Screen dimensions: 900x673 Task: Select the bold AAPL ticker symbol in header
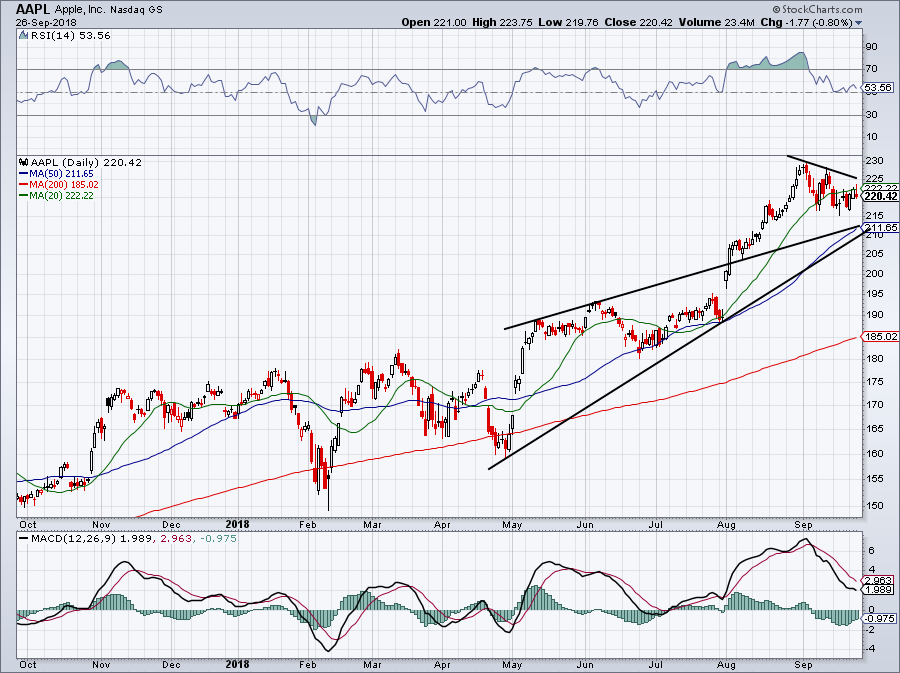tap(33, 9)
